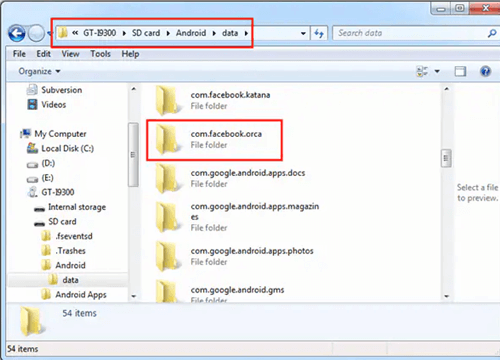
Task: Select the .Trashes folder in tree
Action: (71, 251)
